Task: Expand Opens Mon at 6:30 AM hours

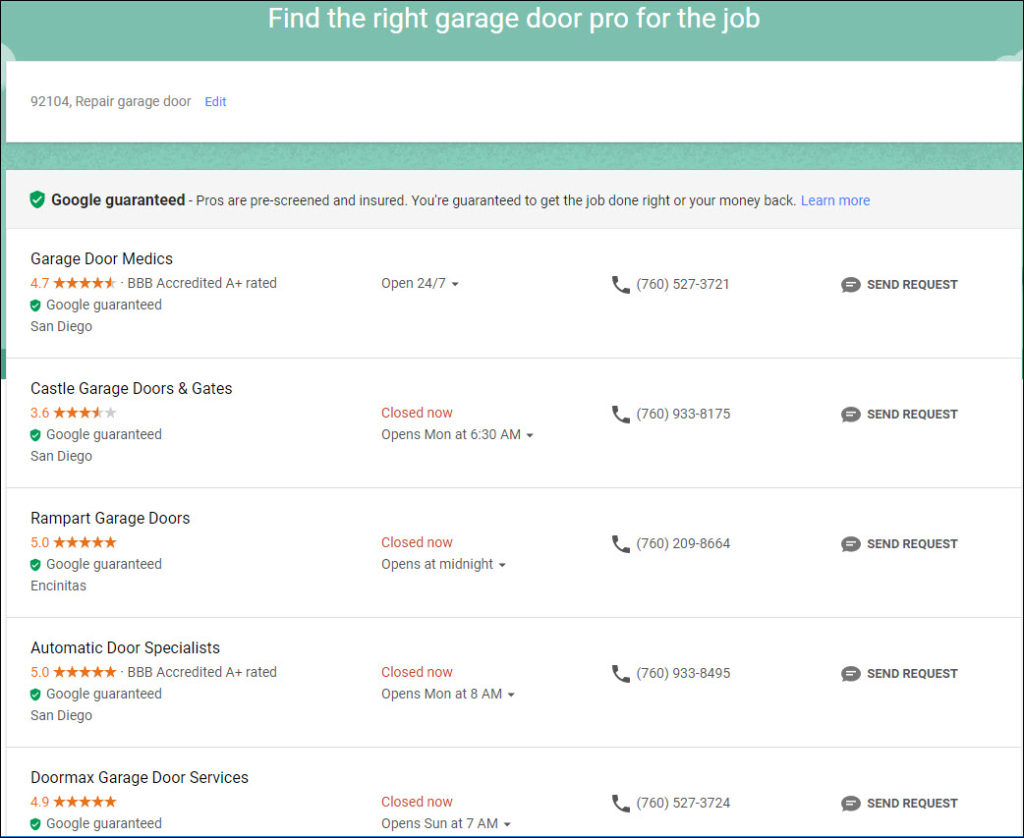Action: 457,434
